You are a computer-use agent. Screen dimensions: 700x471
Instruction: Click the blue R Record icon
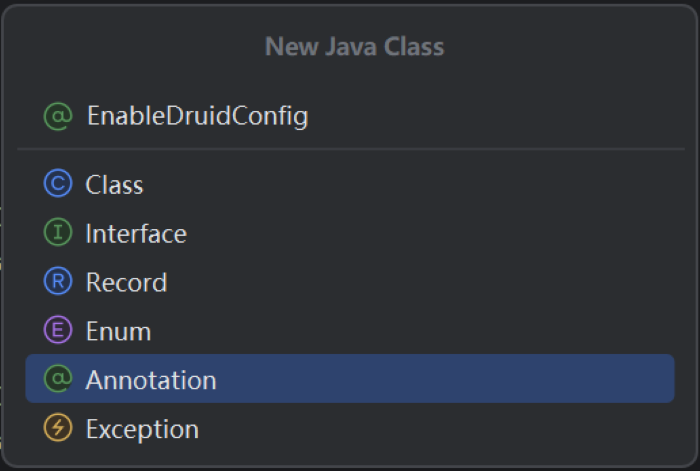pyautogui.click(x=59, y=283)
